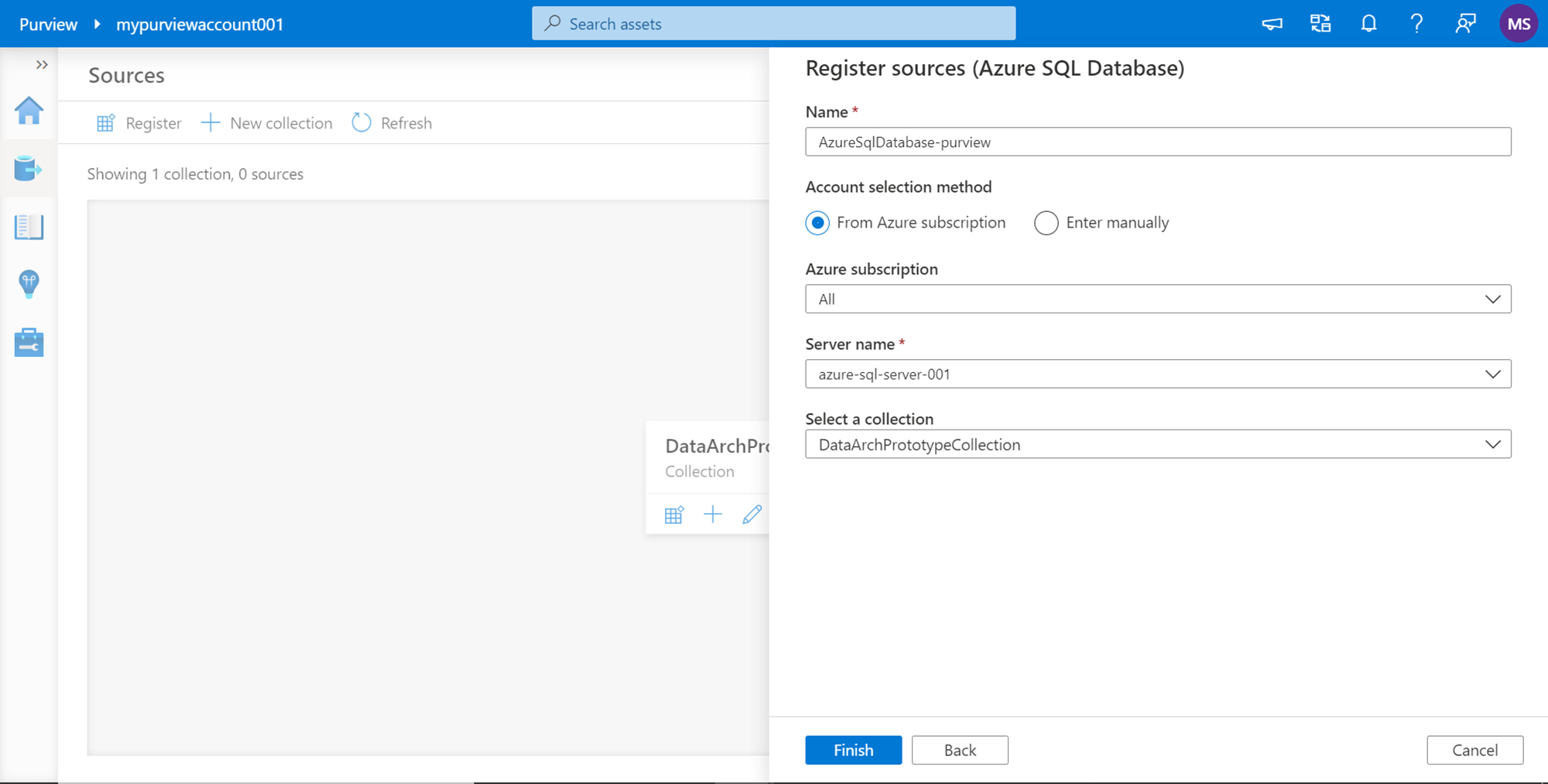Collapse the left navigation sidebar

pyautogui.click(x=42, y=64)
